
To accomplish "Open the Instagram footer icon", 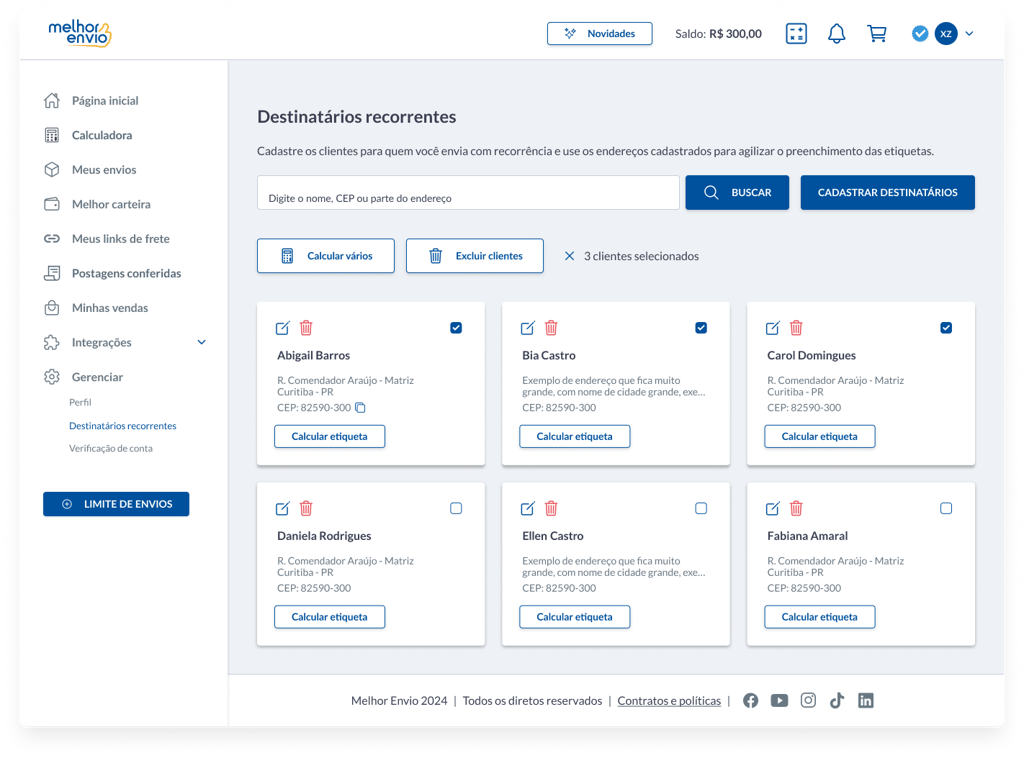I will (x=808, y=701).
